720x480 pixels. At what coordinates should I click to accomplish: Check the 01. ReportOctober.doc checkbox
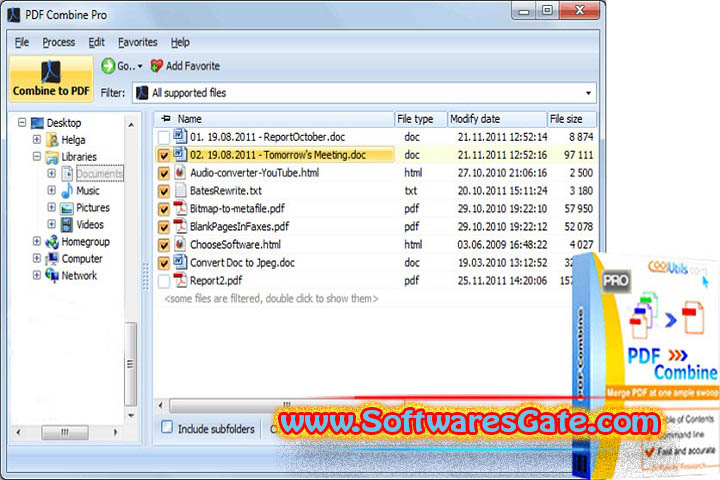point(163,137)
